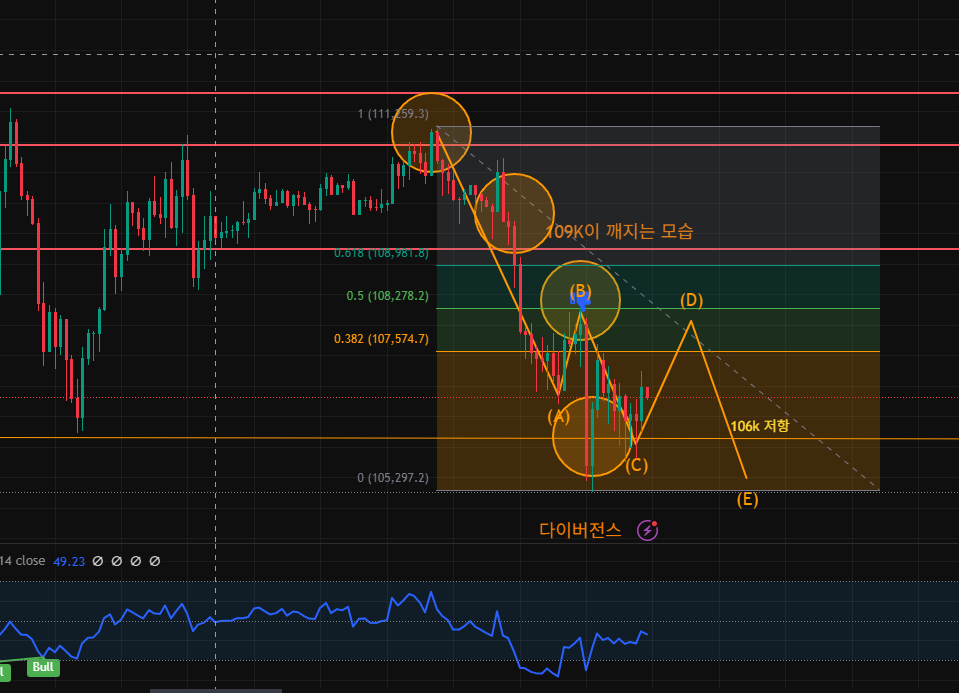Screen dimensions: 959x693
Task: Select the 다이버전스 text label
Action: click(x=580, y=530)
